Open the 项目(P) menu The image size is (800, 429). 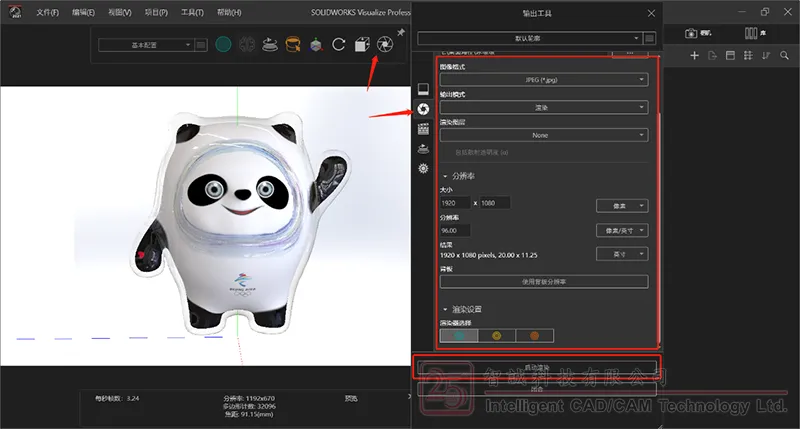click(156, 12)
